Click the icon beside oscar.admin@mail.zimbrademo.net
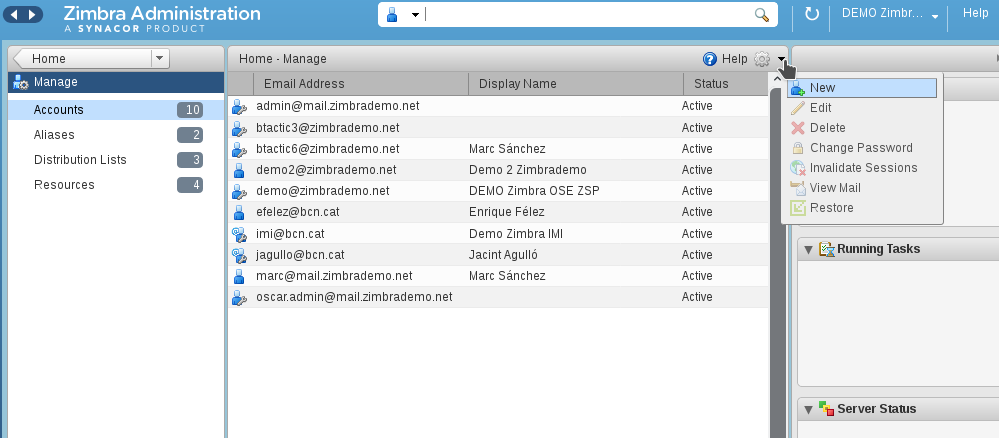The image size is (999, 438). 239,297
